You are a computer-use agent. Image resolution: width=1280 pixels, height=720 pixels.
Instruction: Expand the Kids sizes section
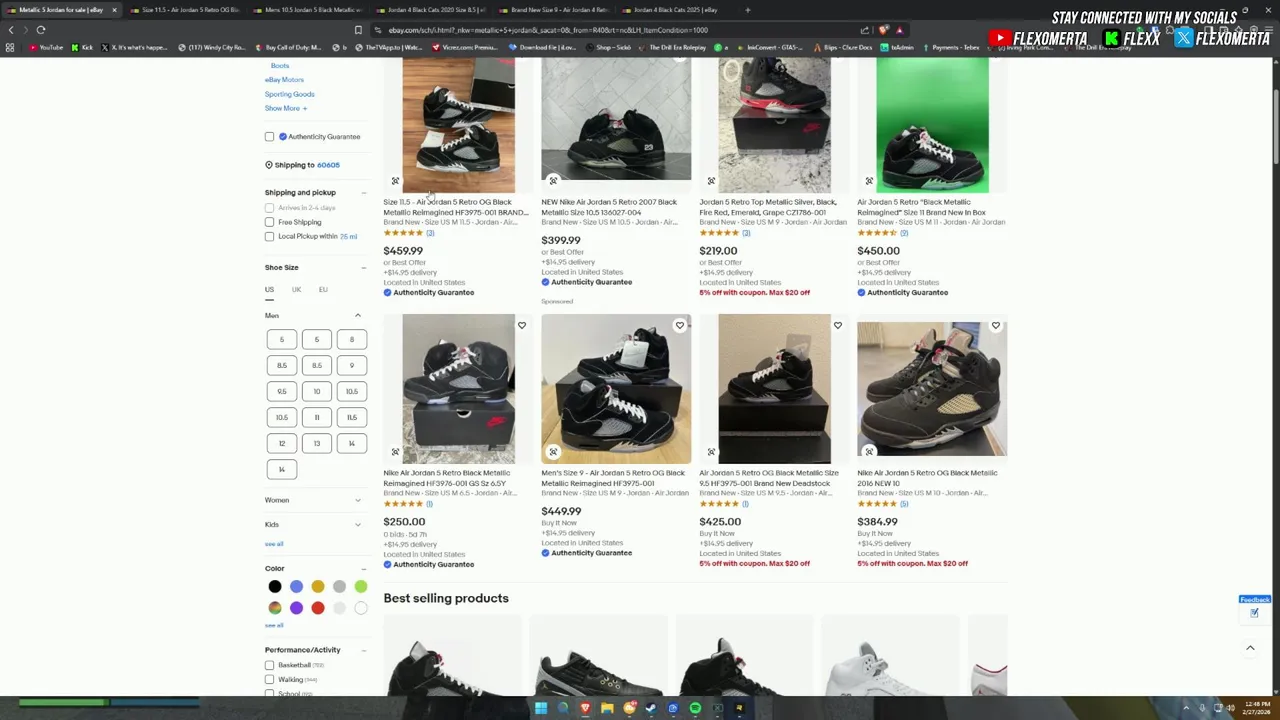tap(357, 524)
